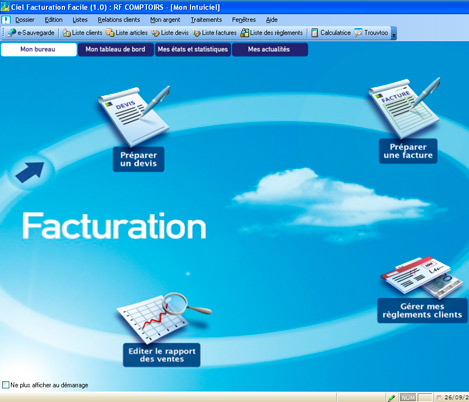The image size is (469, 402).
Task: Open the Dossier menu
Action: point(25,20)
